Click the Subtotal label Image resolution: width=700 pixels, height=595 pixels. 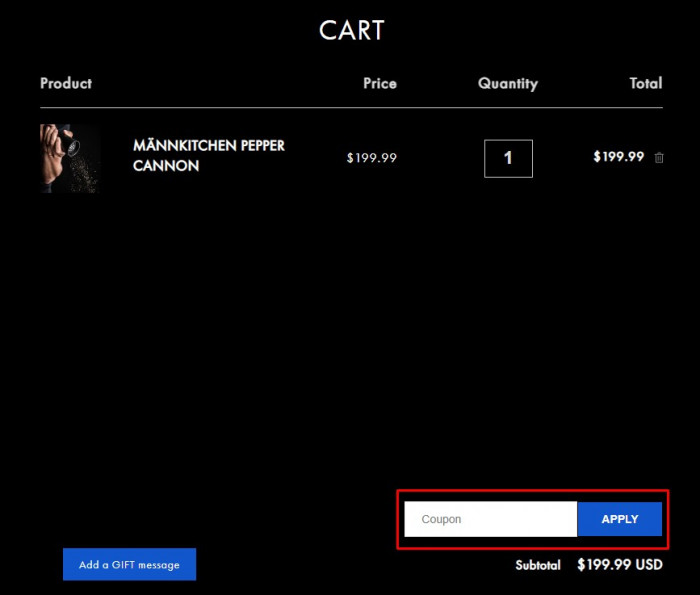pyautogui.click(x=538, y=565)
